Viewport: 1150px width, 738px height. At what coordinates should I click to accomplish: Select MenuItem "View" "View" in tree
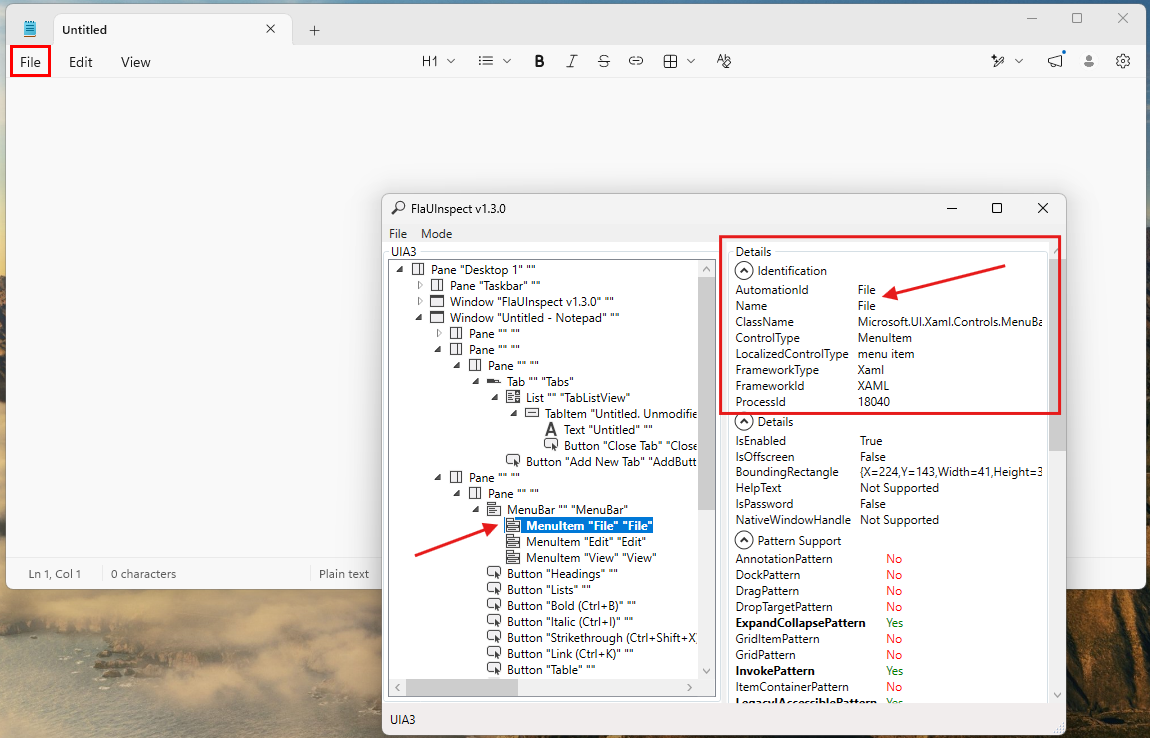[x=591, y=558]
